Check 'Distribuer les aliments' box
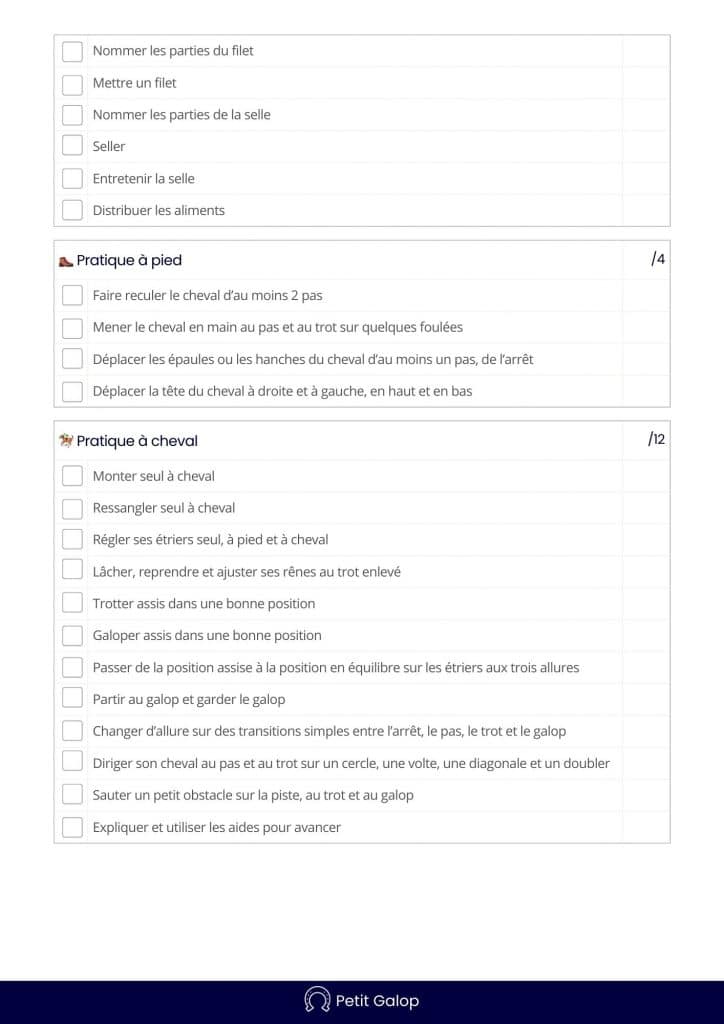 pos(72,210)
